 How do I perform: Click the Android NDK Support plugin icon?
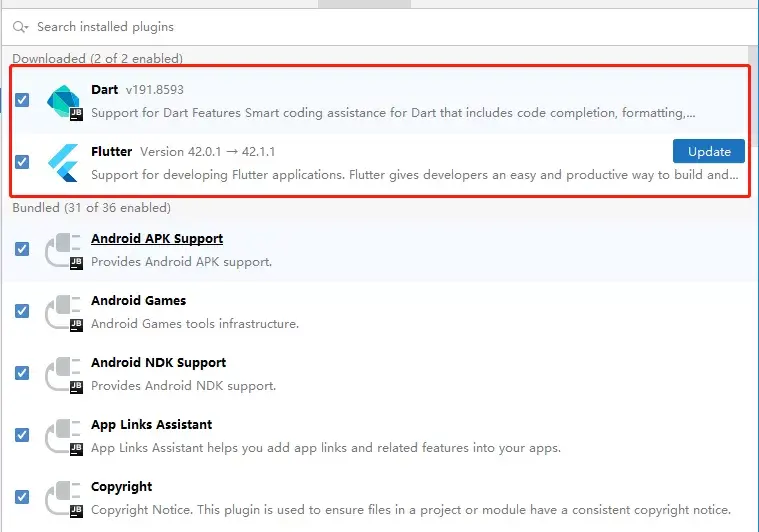(64, 373)
